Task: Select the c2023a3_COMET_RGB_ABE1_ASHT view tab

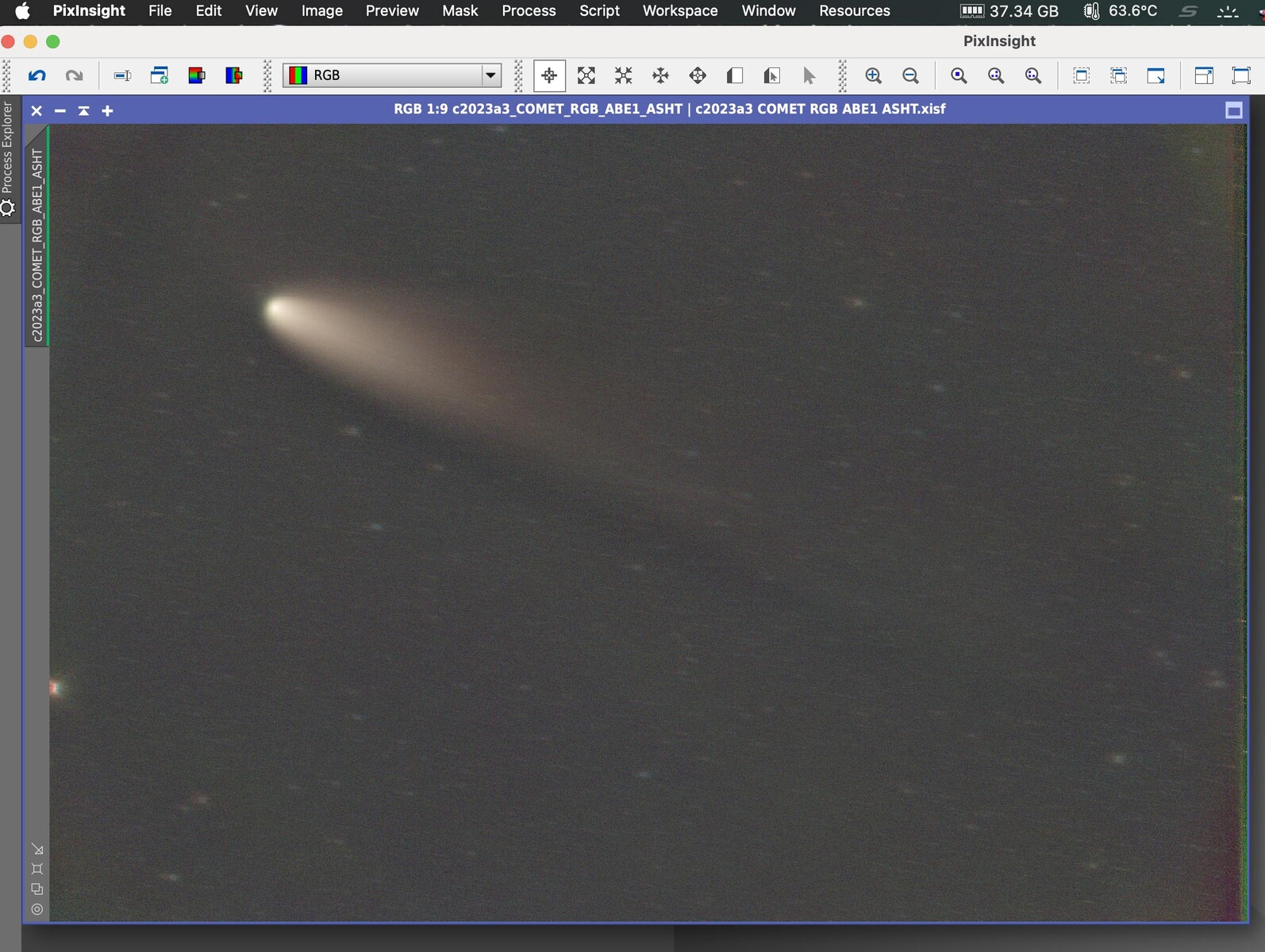Action: coord(37,245)
